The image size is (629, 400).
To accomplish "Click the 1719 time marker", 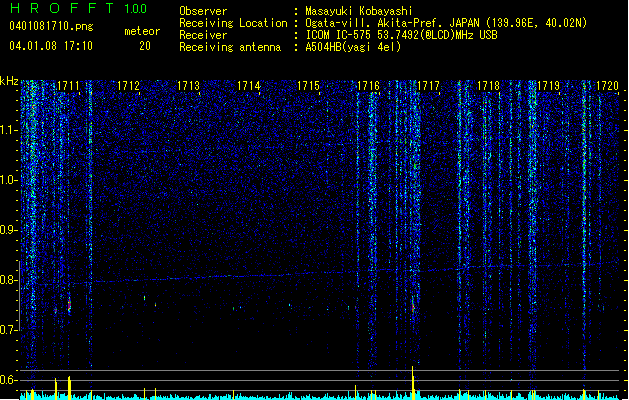I will pos(548,86).
